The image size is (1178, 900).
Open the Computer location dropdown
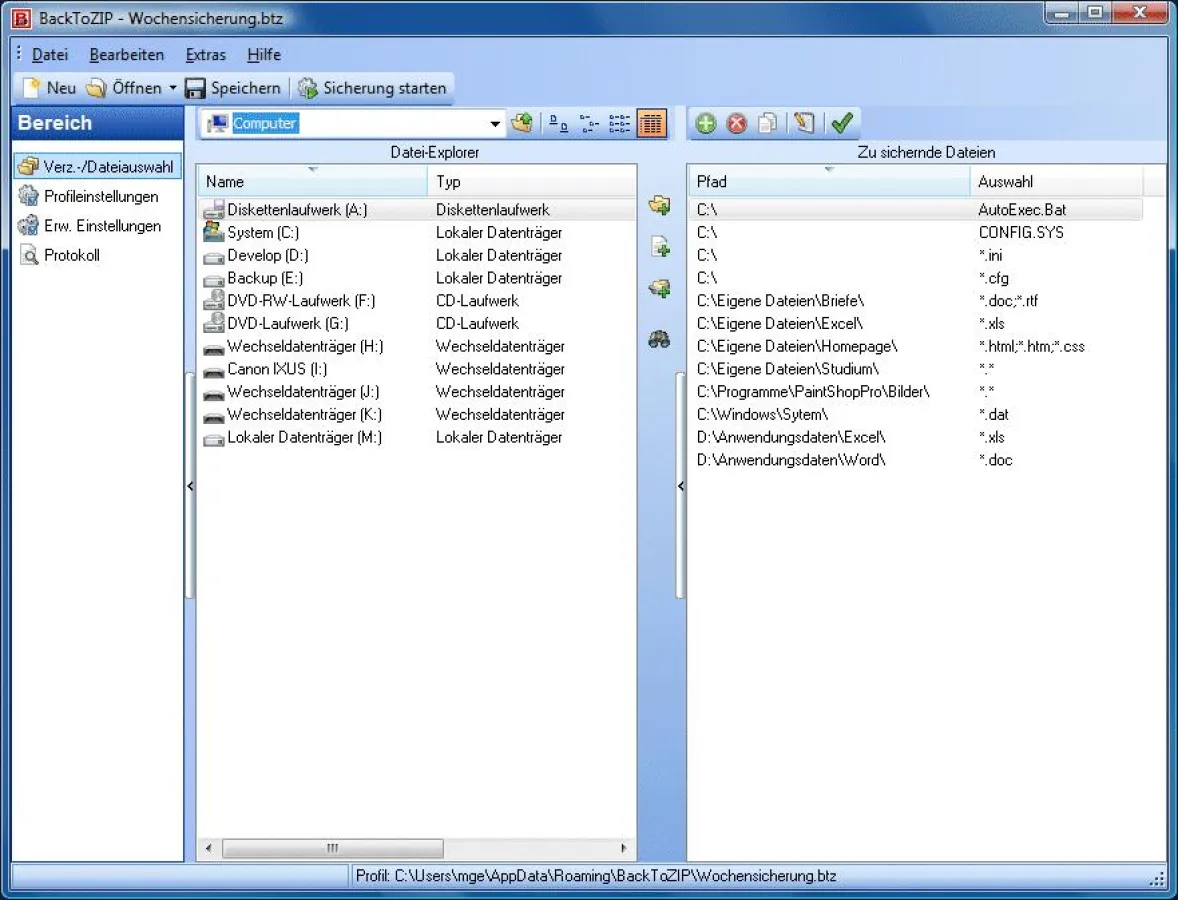point(493,122)
